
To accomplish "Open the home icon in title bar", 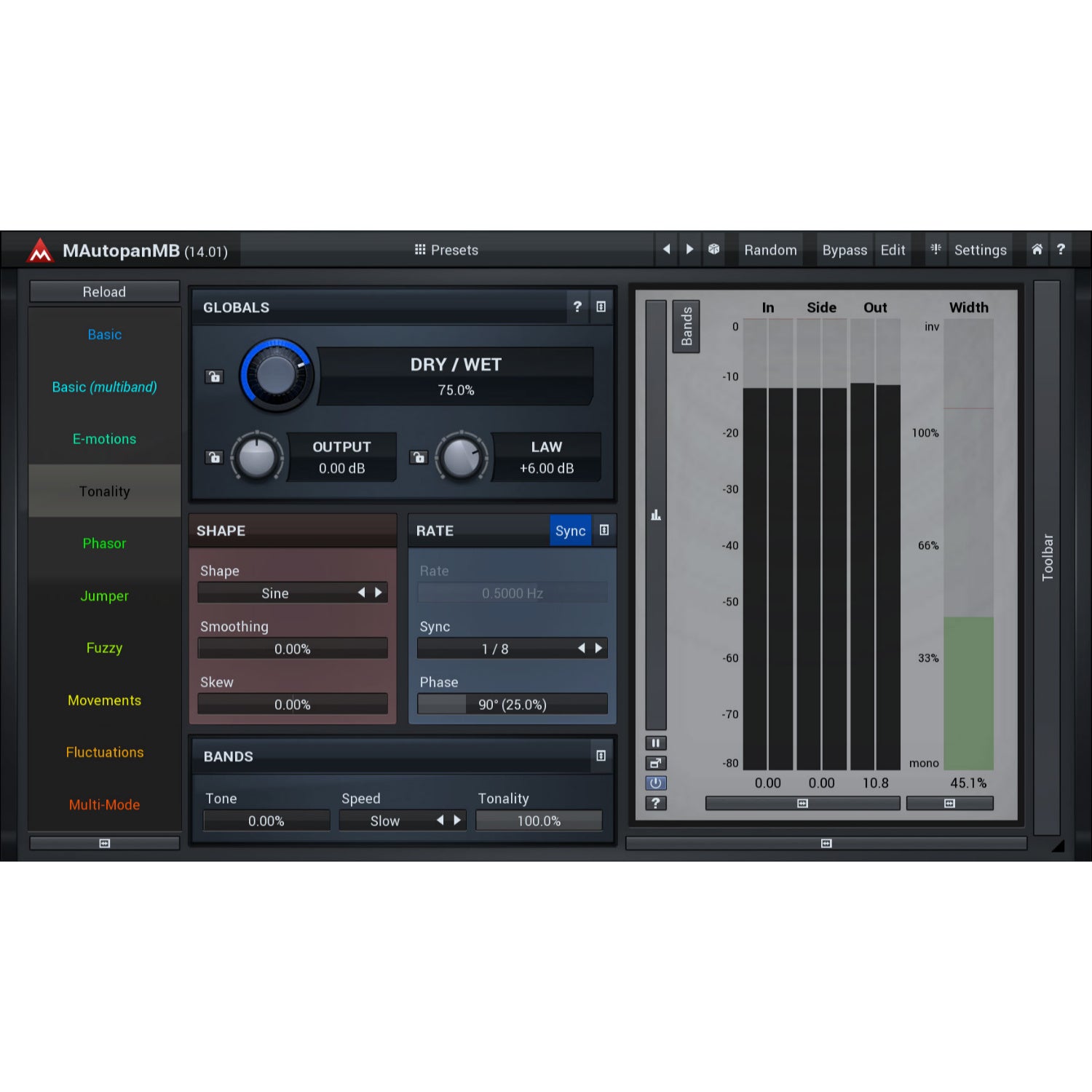I will click(1037, 250).
